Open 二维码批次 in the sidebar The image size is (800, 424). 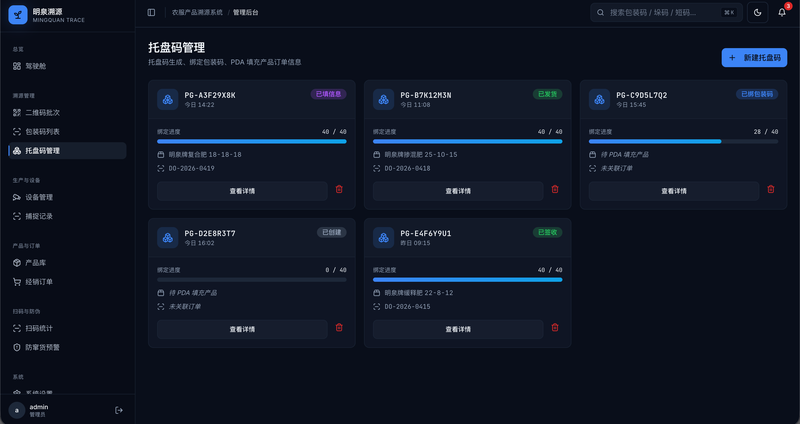click(x=67, y=112)
